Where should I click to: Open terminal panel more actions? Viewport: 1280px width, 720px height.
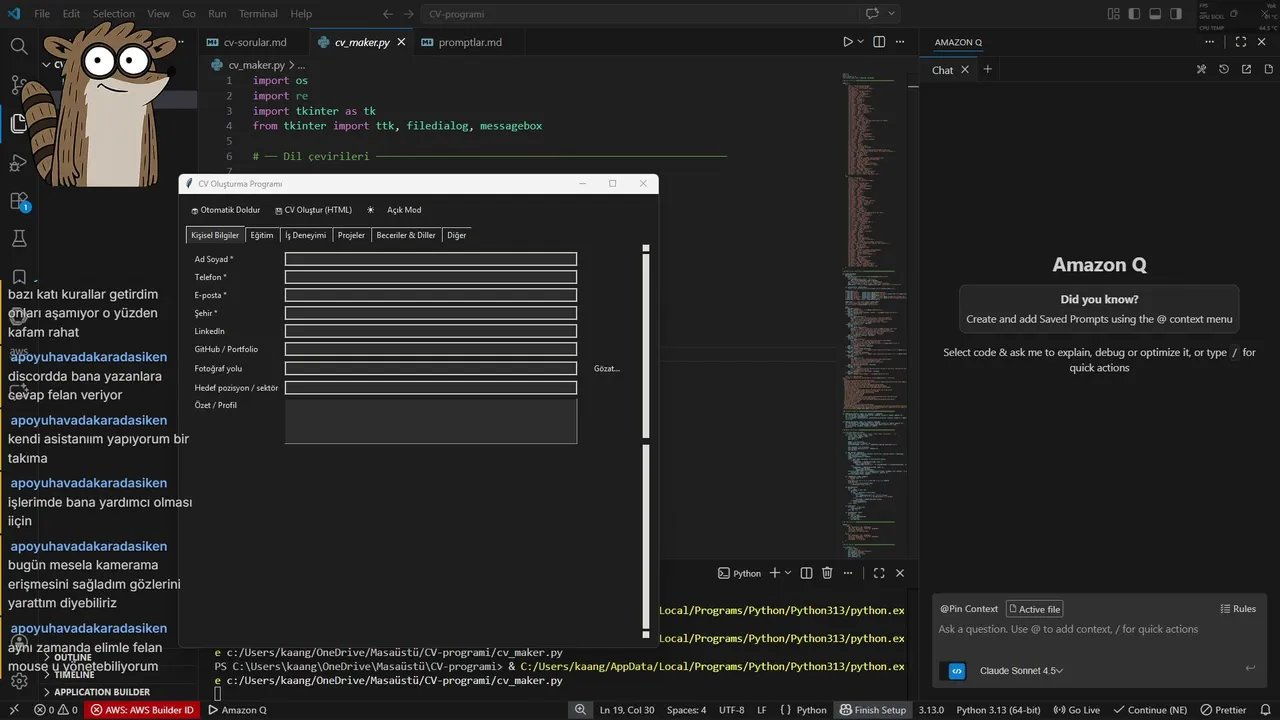(848, 573)
